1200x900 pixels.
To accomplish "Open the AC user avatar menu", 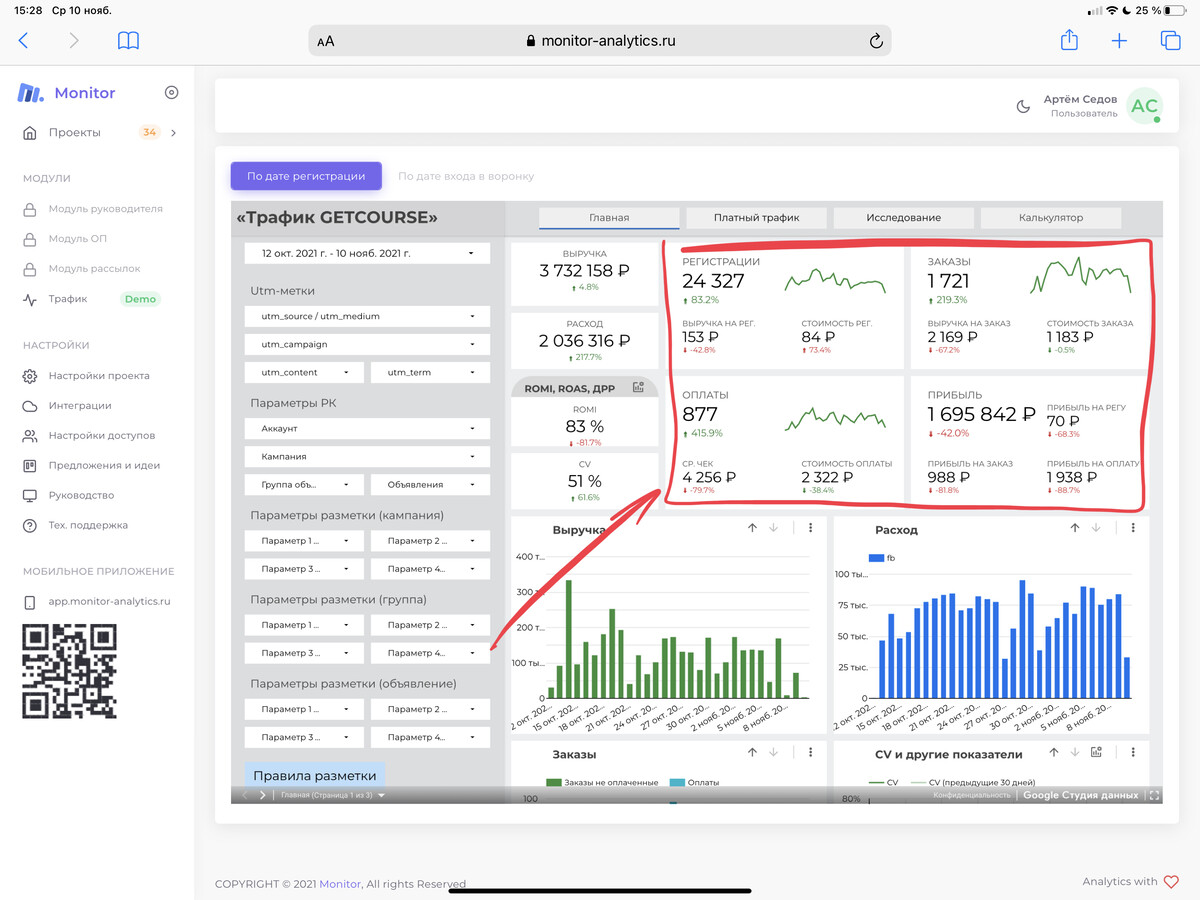I will tap(1145, 106).
